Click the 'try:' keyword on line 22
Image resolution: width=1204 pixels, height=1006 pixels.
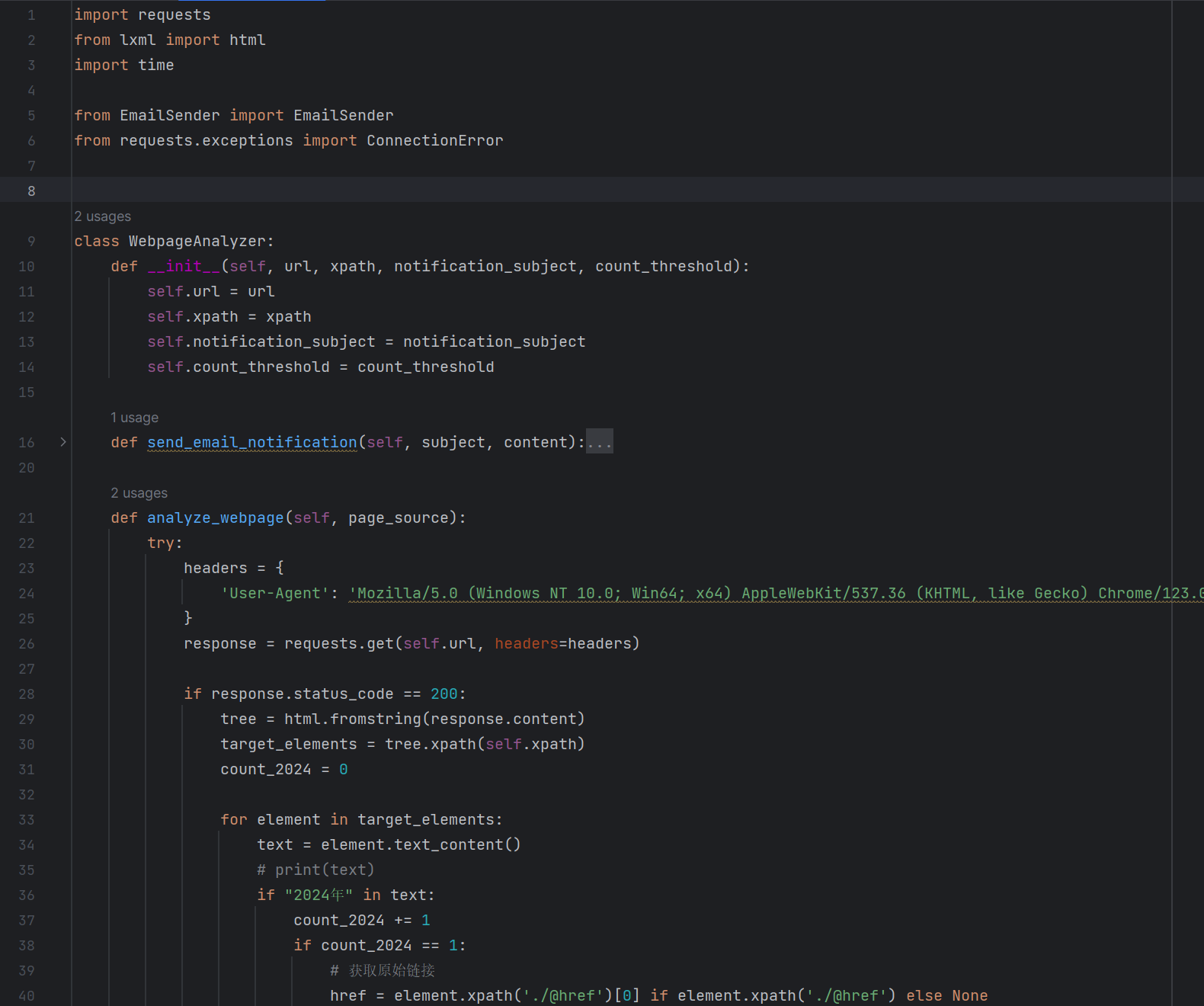click(165, 543)
